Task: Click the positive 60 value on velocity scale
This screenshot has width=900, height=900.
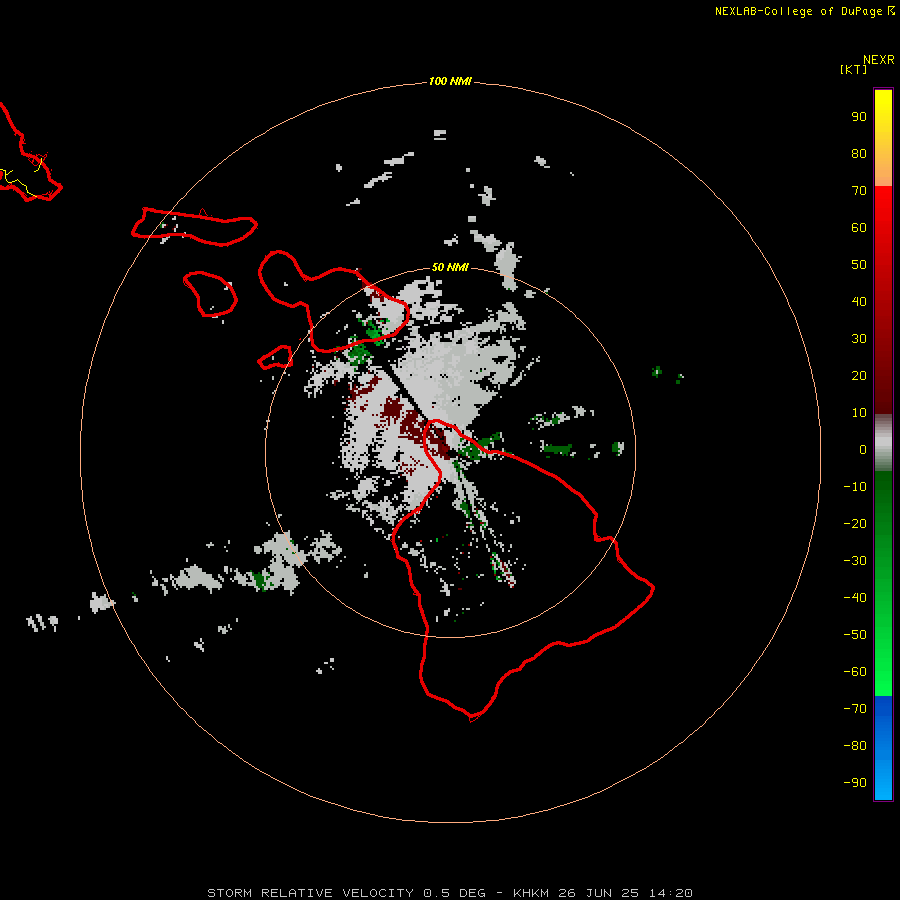Action: (859, 228)
